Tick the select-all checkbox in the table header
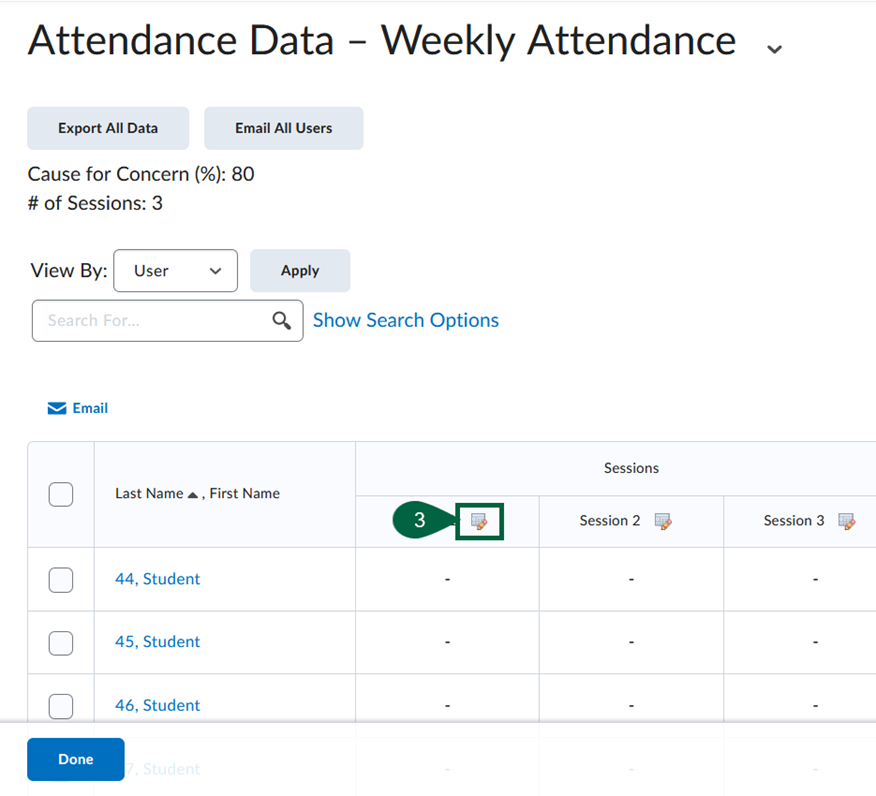The image size is (876, 796). [x=61, y=494]
